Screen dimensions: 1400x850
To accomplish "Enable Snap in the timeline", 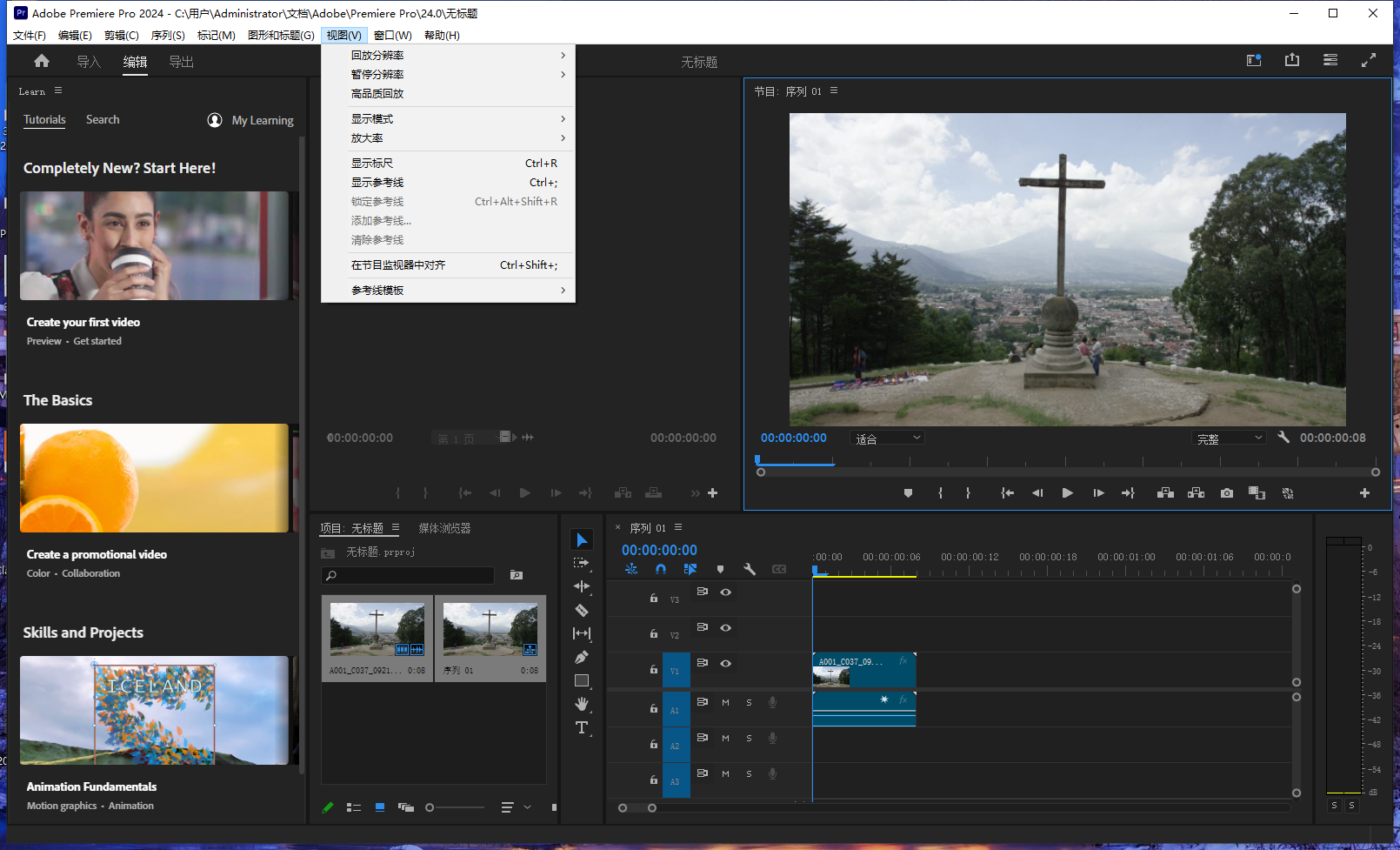I will pyautogui.click(x=661, y=569).
